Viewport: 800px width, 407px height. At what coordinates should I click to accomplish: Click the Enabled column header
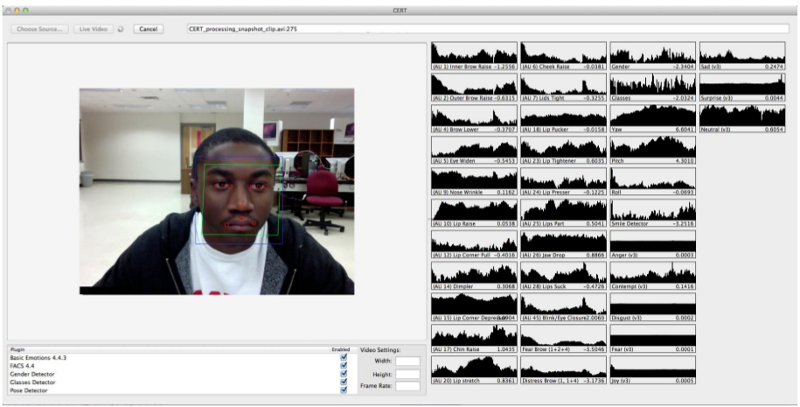[341, 350]
